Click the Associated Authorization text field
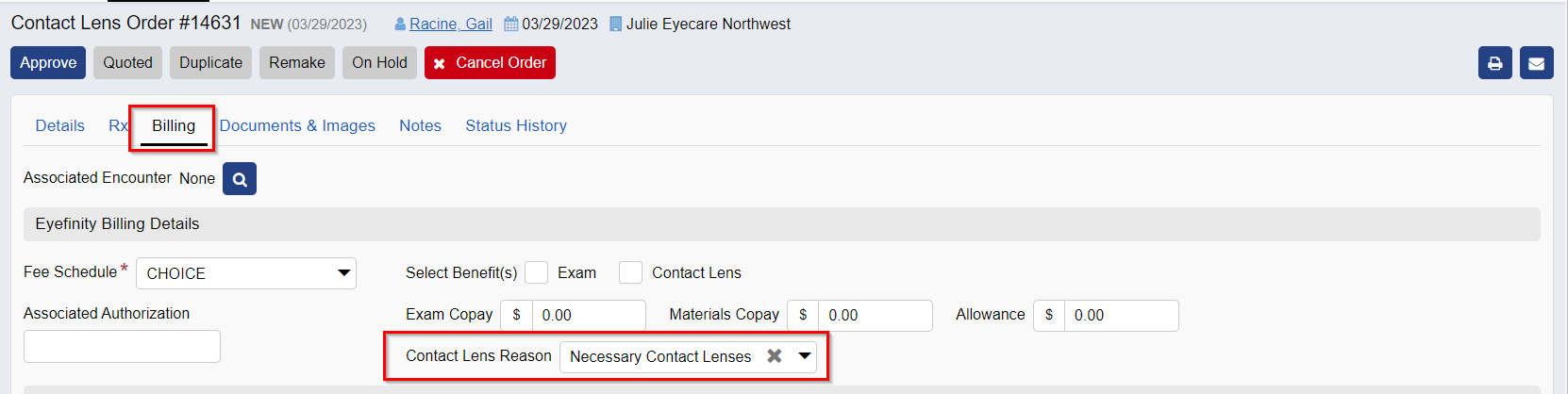 (x=122, y=347)
